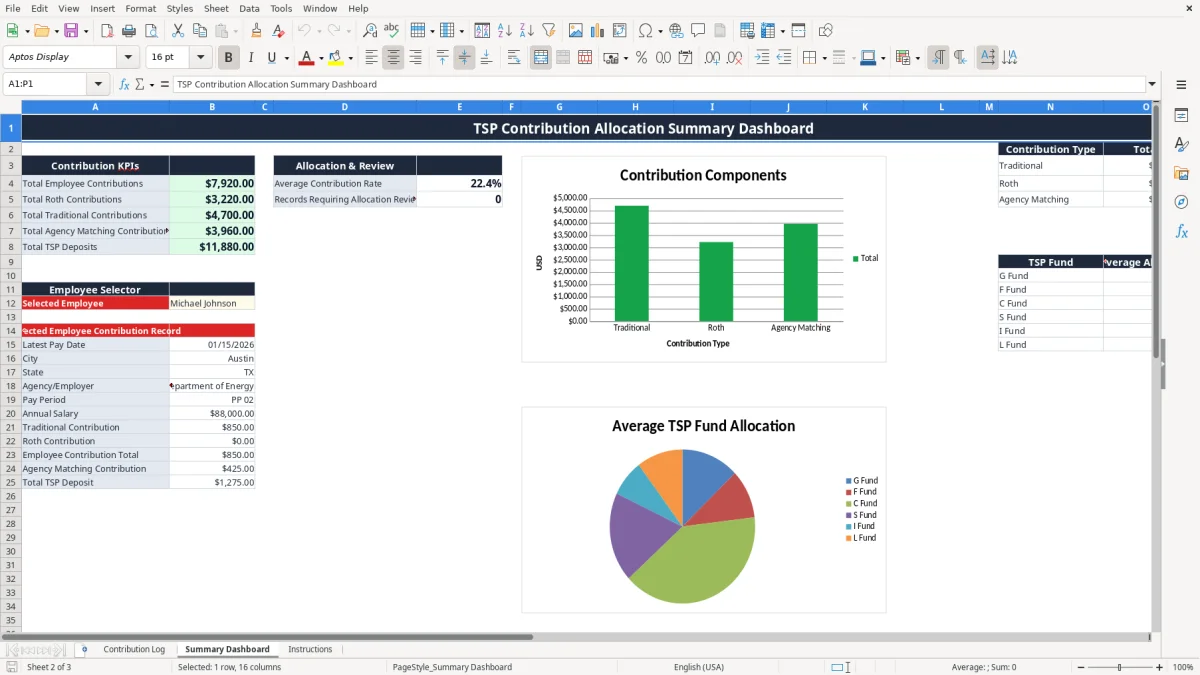1200x675 pixels.
Task: Click the Cut scissors icon
Action: [x=177, y=31]
